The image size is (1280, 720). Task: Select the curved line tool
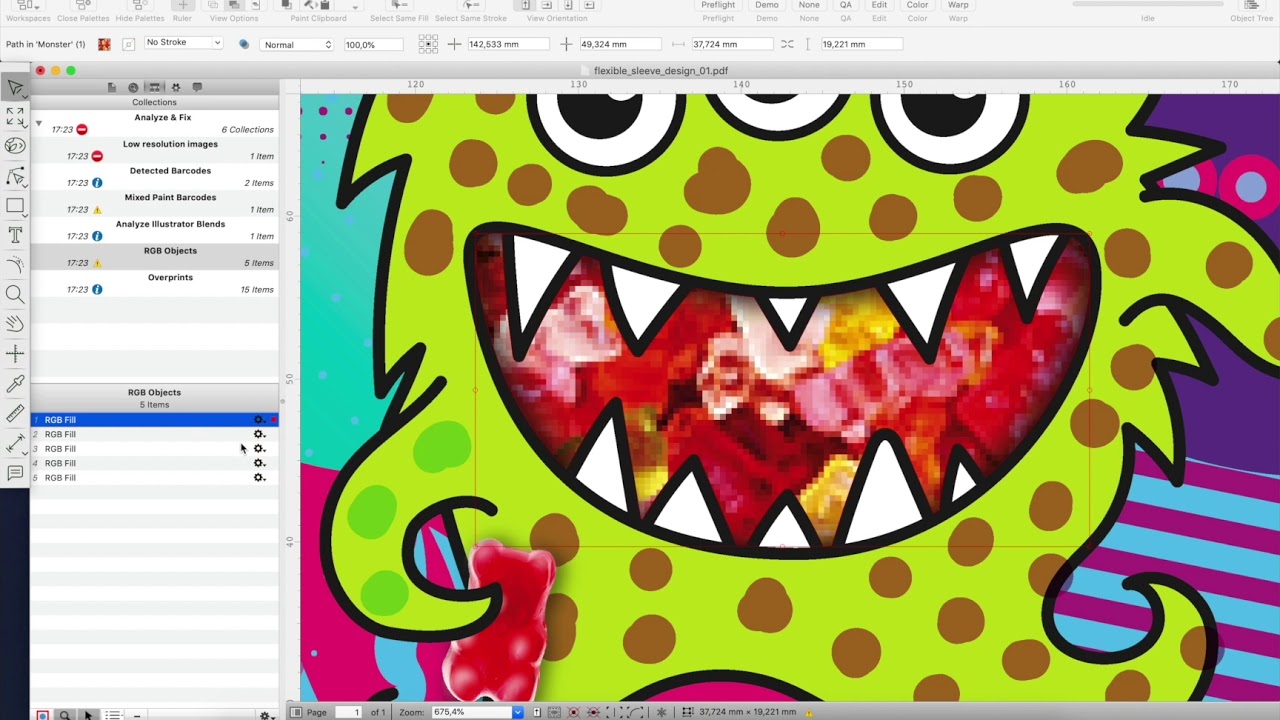(x=15, y=265)
